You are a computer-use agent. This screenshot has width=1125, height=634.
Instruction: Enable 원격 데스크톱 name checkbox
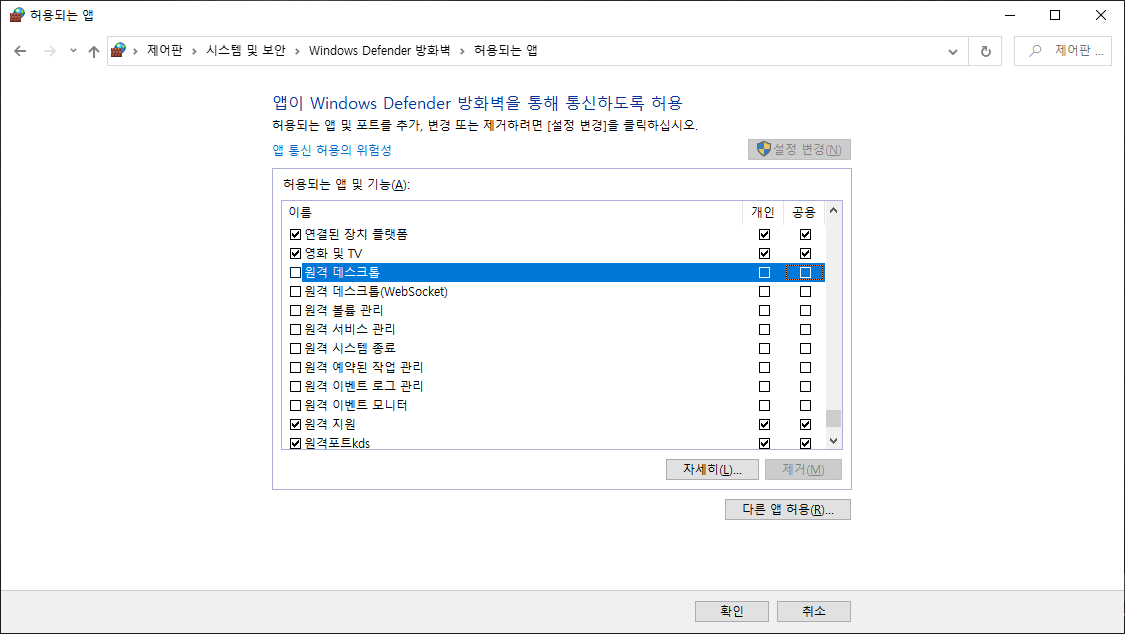tap(295, 273)
